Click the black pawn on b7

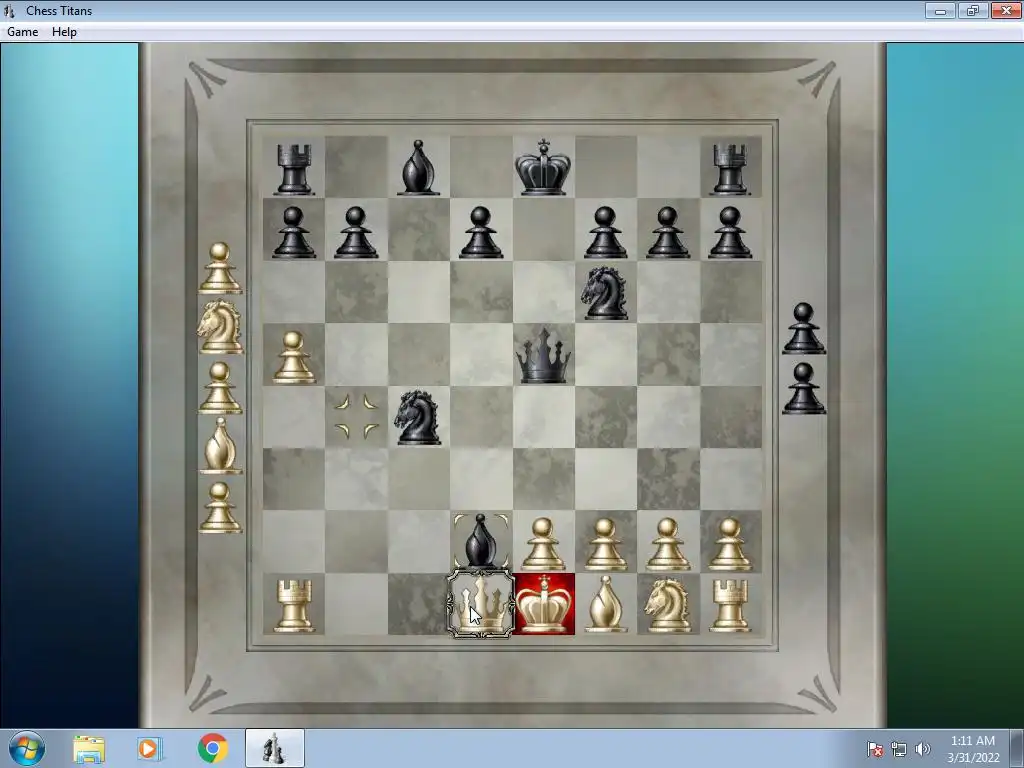pyautogui.click(x=356, y=232)
